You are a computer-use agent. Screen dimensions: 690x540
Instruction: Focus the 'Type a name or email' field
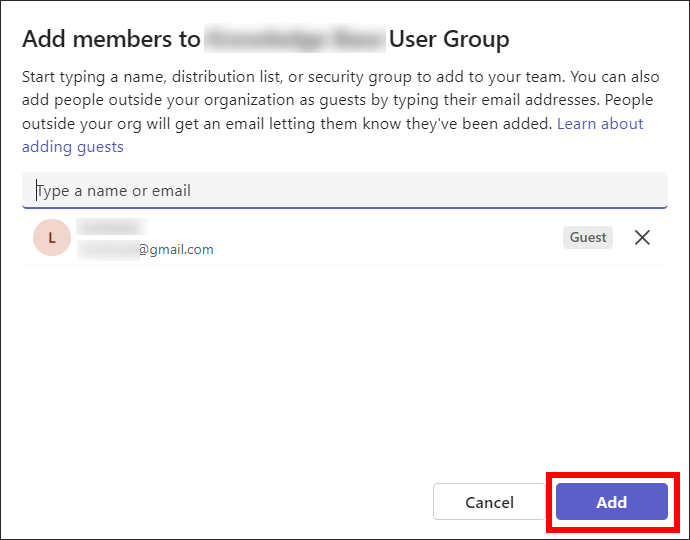click(345, 190)
